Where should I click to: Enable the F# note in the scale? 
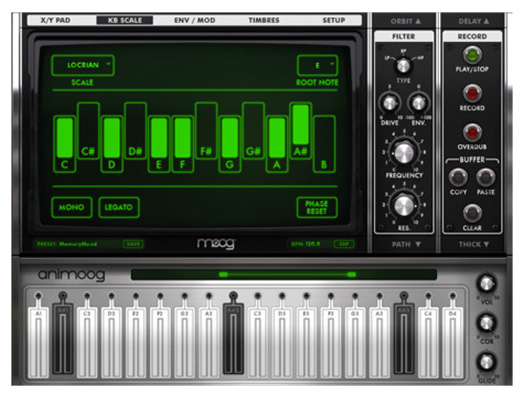[206, 131]
